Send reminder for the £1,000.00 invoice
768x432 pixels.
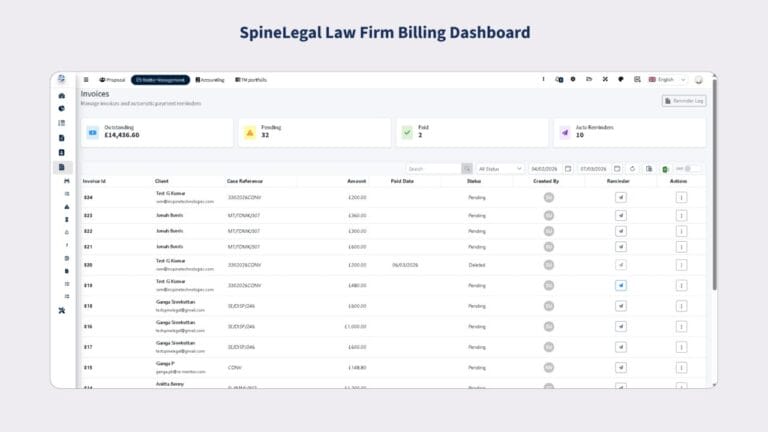point(621,327)
